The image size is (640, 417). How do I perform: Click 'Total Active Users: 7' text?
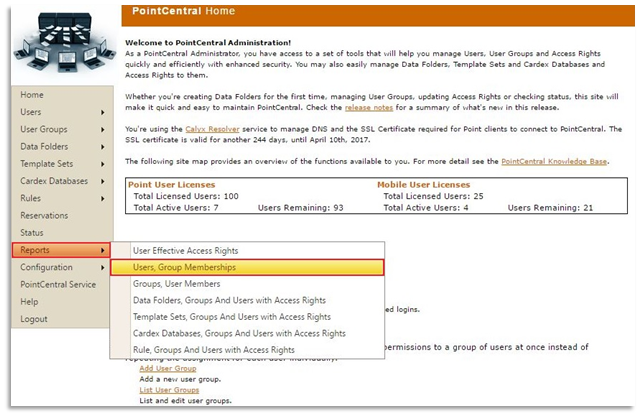pos(176,208)
